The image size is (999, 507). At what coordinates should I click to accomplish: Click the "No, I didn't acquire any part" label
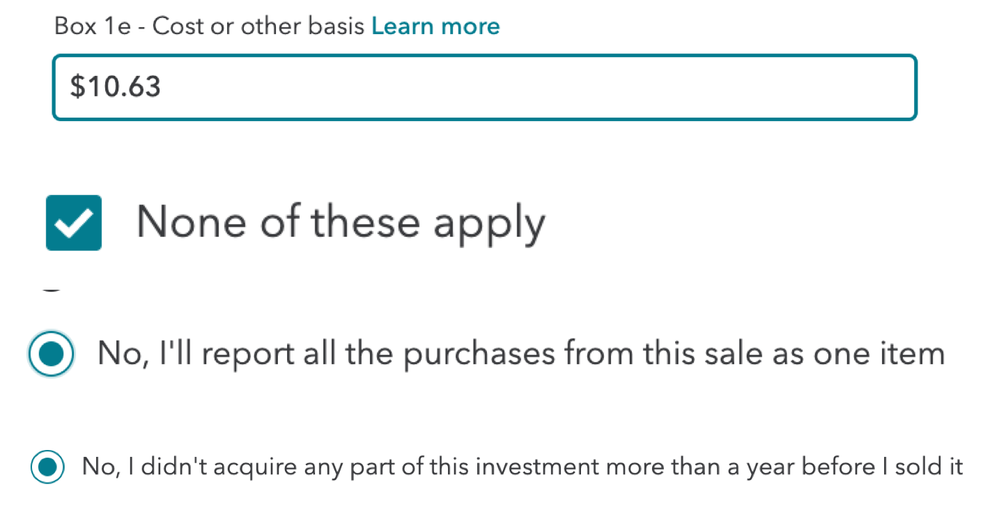522,467
